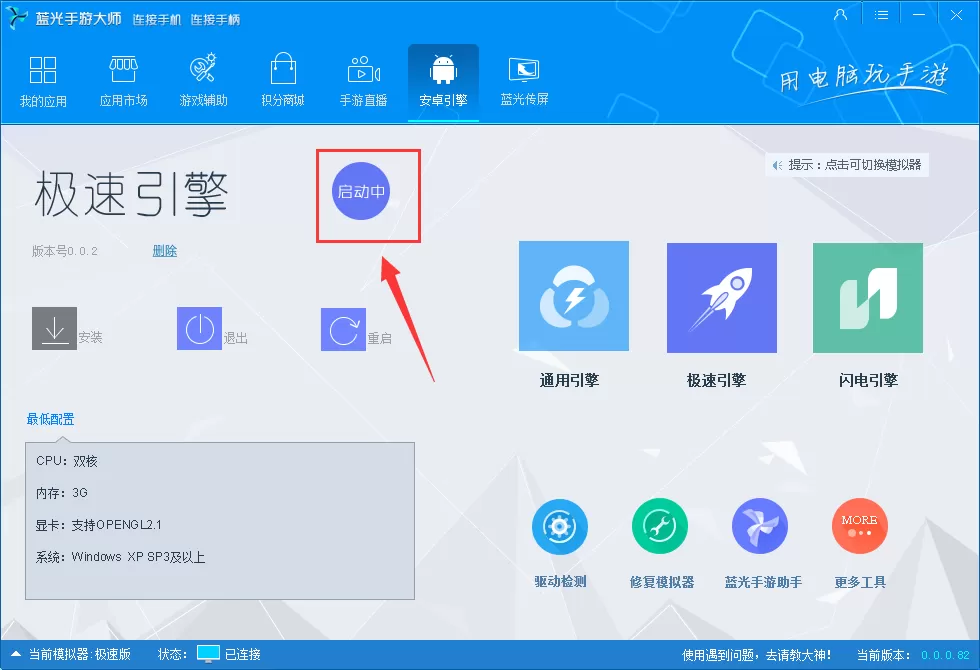Image resolution: width=980 pixels, height=670 pixels.
Task: Click 最低配置 minimum requirements heading
Action: [x=51, y=419]
